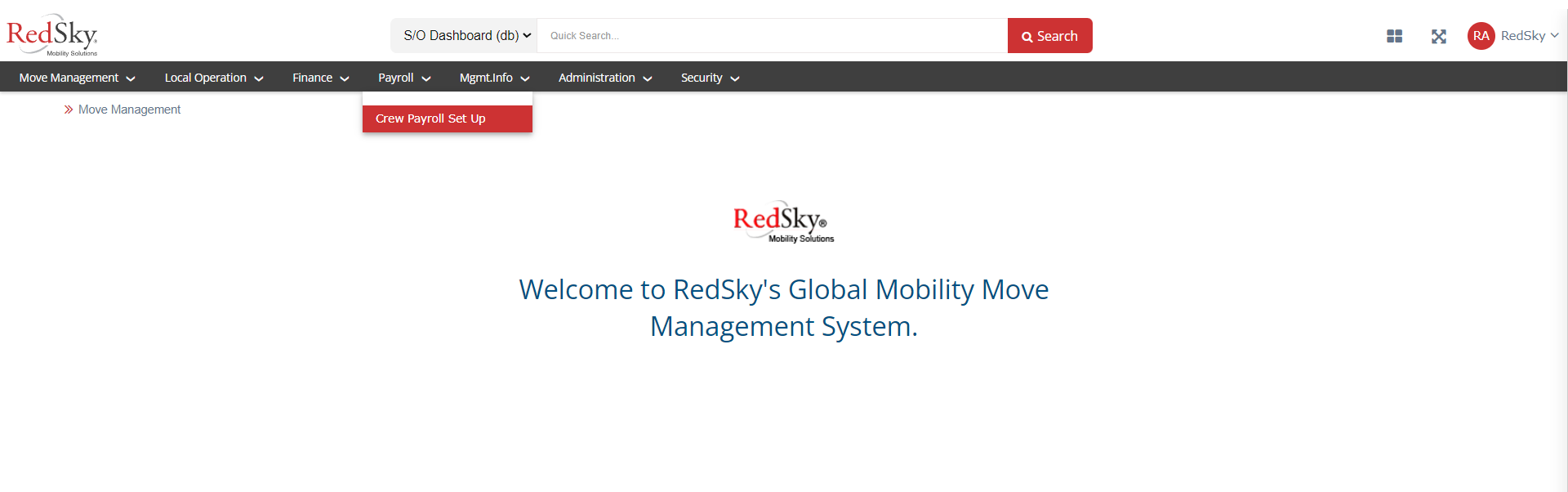Click the Move Management breadcrumb link
Image resolution: width=1568 pixels, height=492 pixels.
pyautogui.click(x=129, y=110)
